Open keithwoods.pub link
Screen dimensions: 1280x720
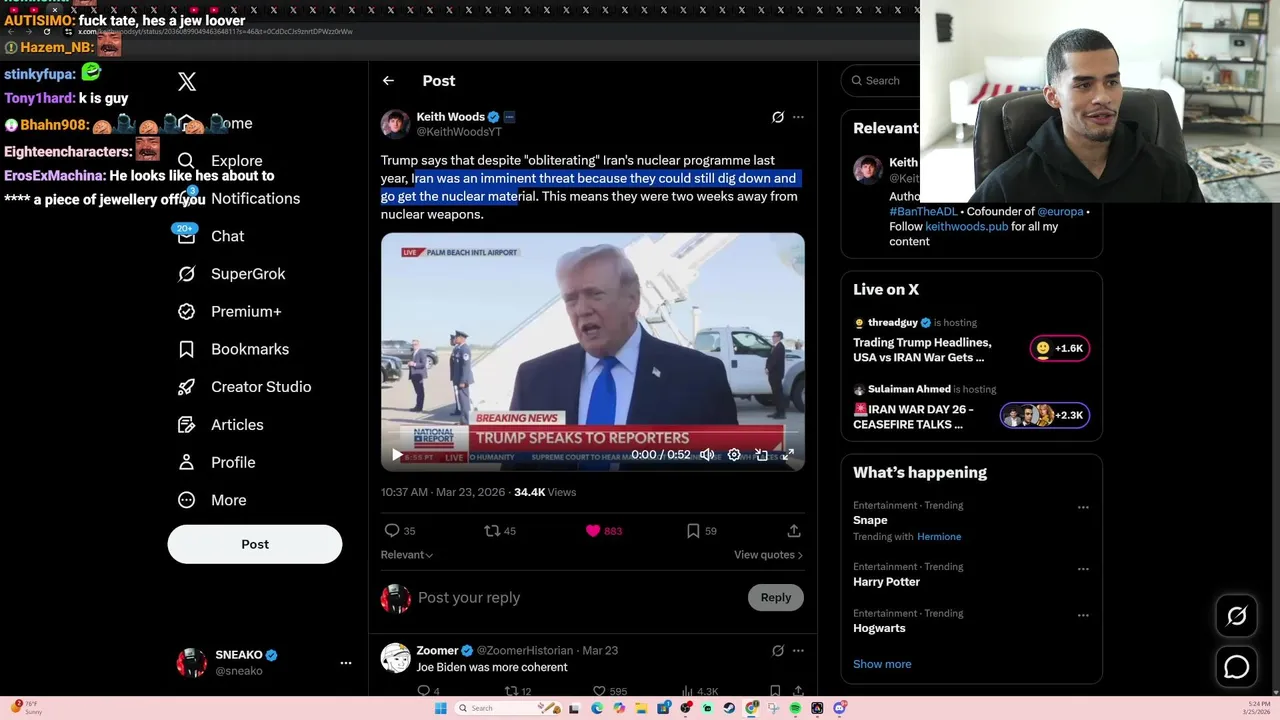click(966, 227)
